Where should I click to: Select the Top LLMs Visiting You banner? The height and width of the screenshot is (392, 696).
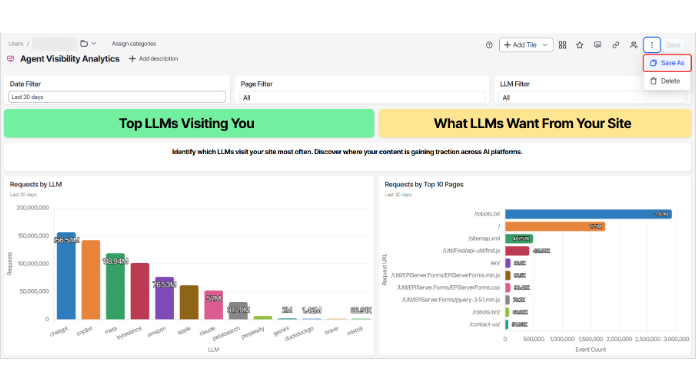(189, 123)
